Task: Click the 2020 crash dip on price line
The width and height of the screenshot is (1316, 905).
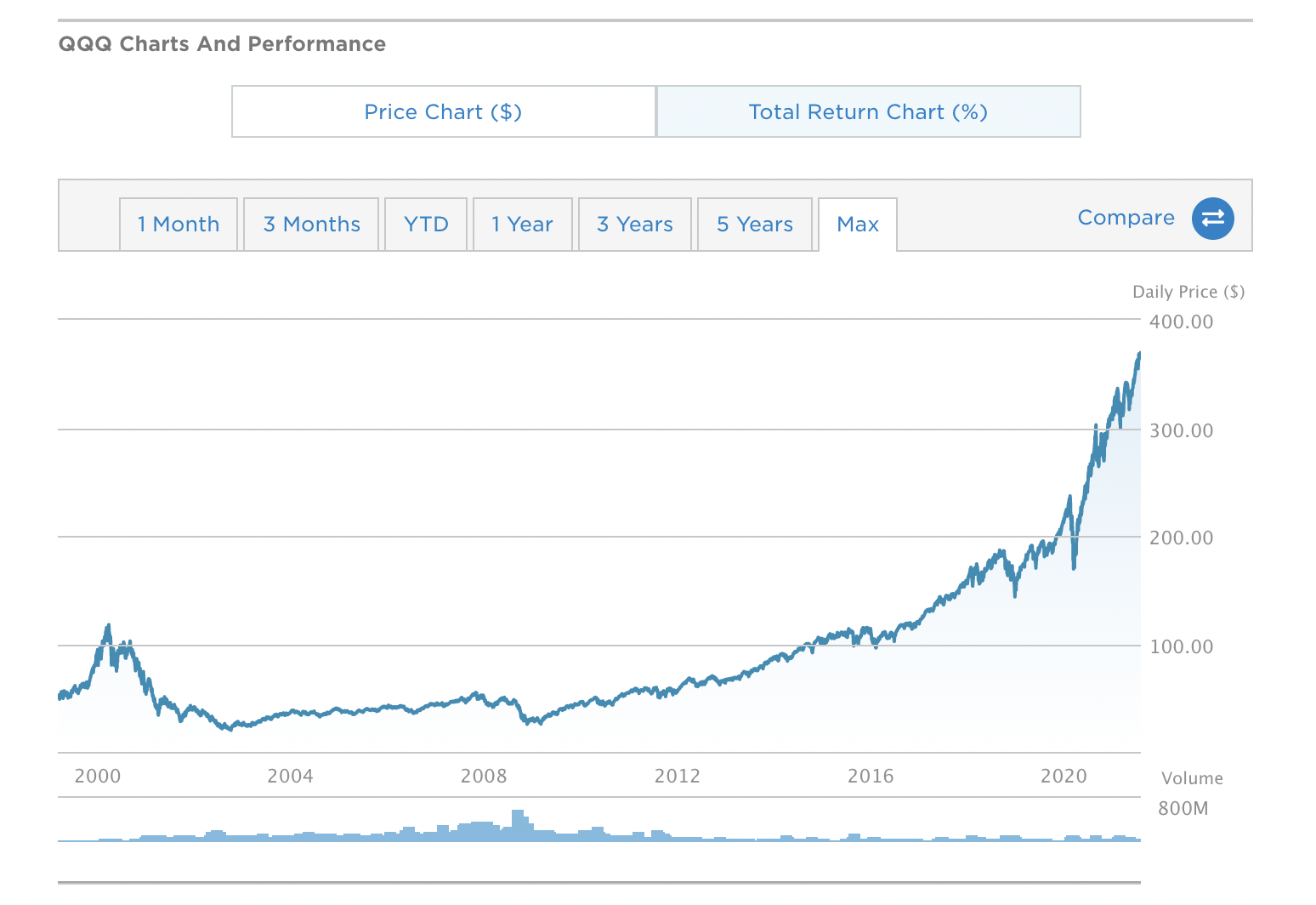Action: point(1074,567)
